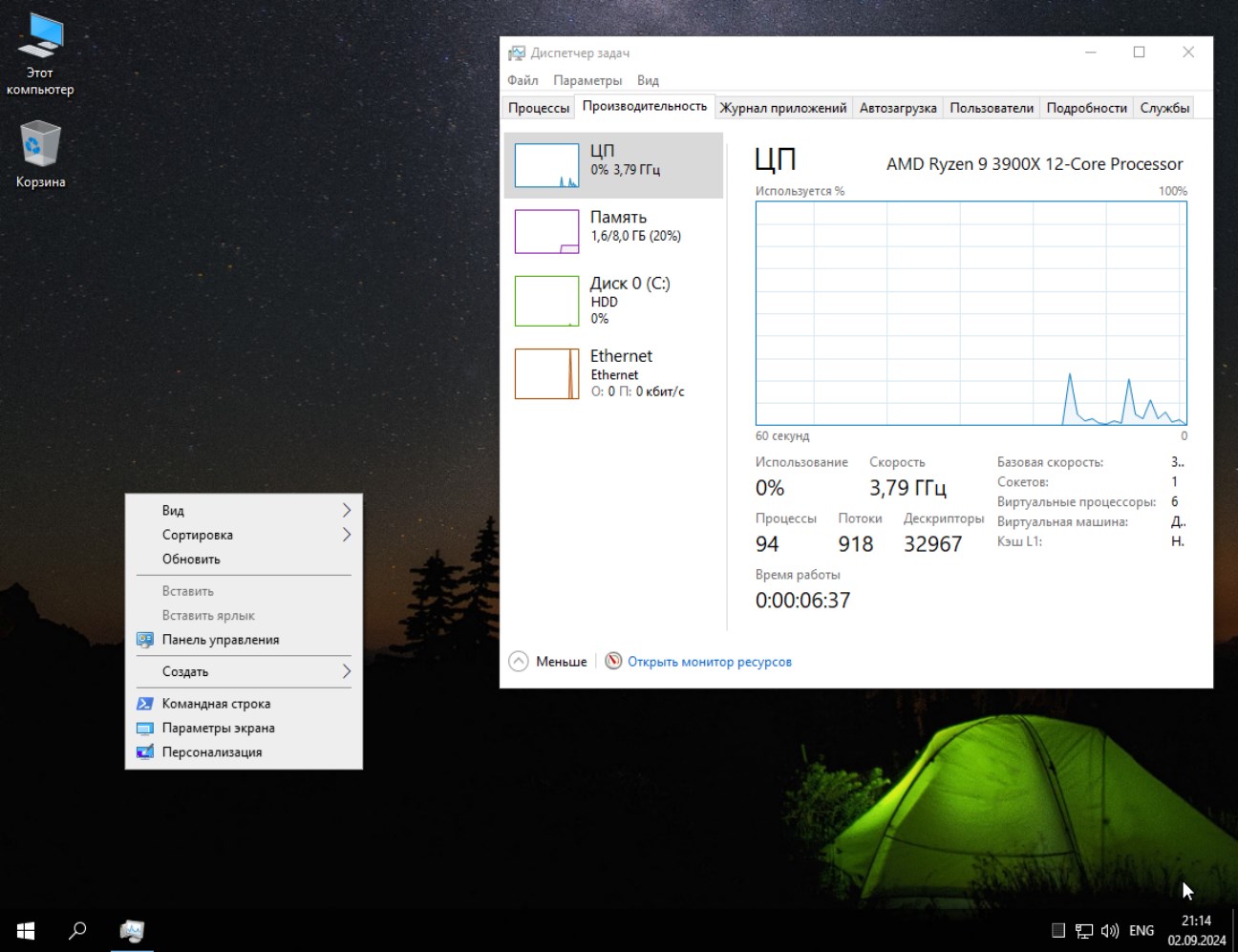The height and width of the screenshot is (952, 1238).
Task: Select the 'Производительность' tab
Action: coord(645,106)
